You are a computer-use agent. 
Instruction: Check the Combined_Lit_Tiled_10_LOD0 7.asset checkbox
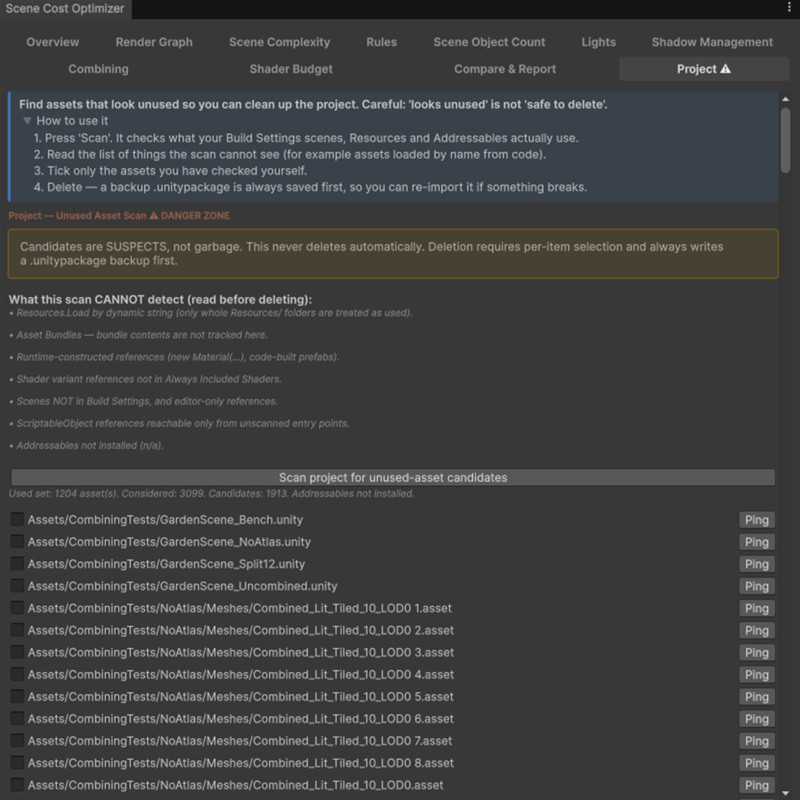tap(17, 740)
